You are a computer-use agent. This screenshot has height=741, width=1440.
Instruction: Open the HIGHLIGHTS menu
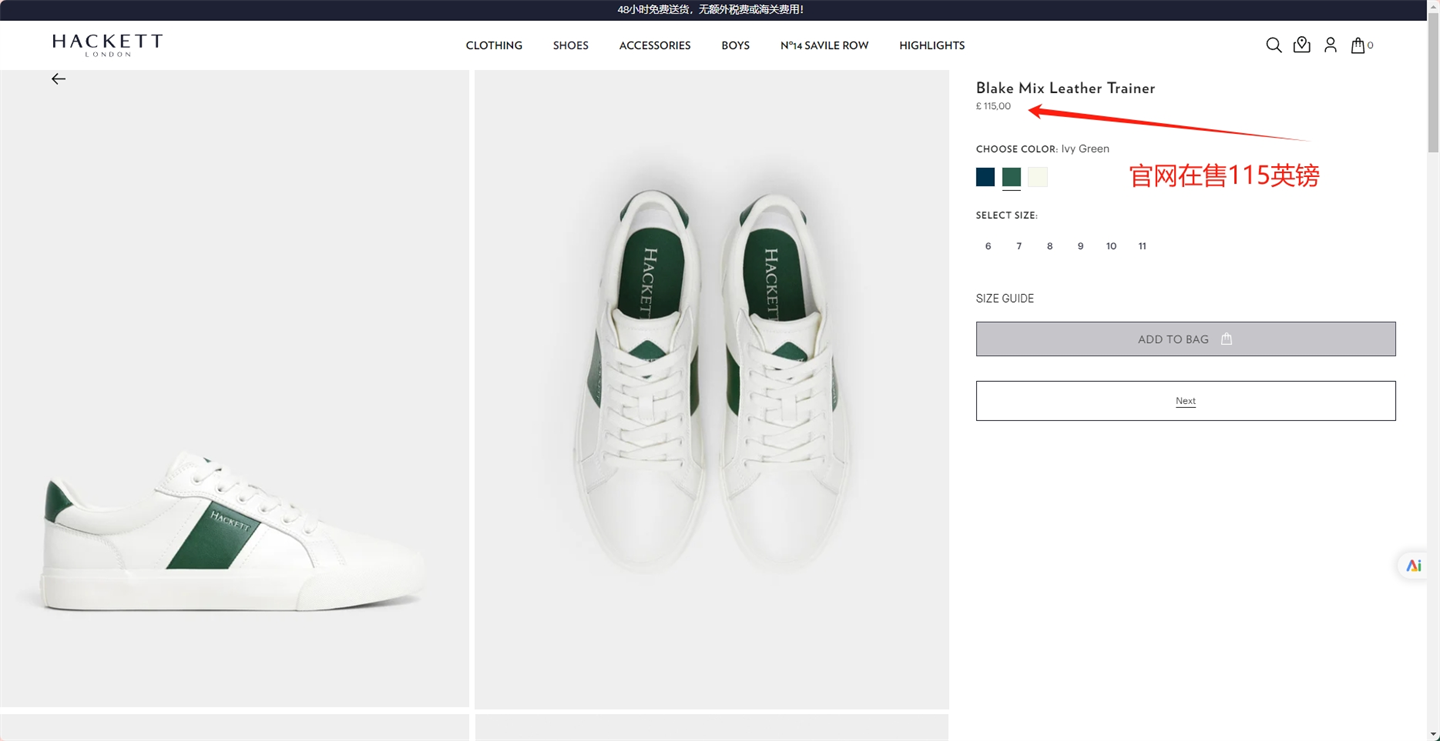tap(932, 46)
